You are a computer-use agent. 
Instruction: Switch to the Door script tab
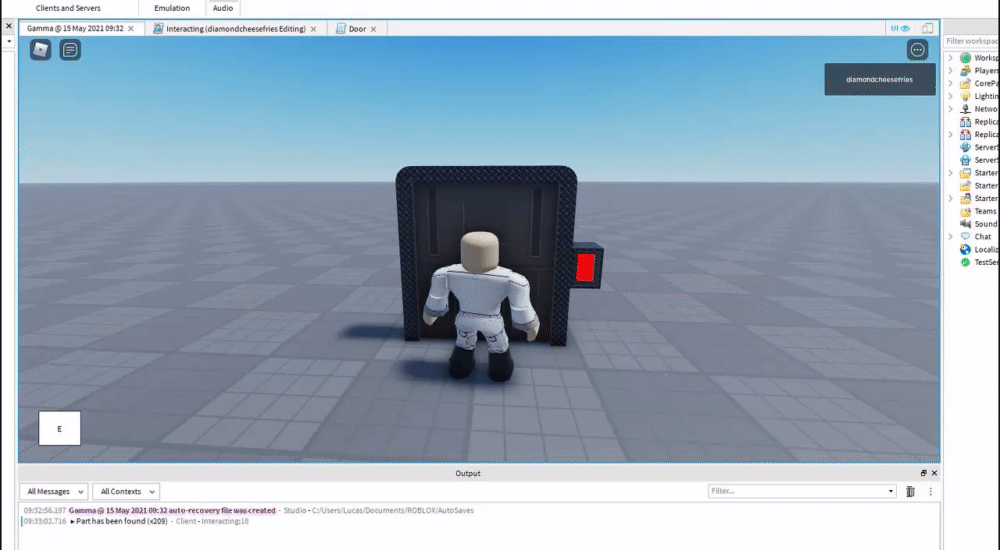(x=357, y=29)
